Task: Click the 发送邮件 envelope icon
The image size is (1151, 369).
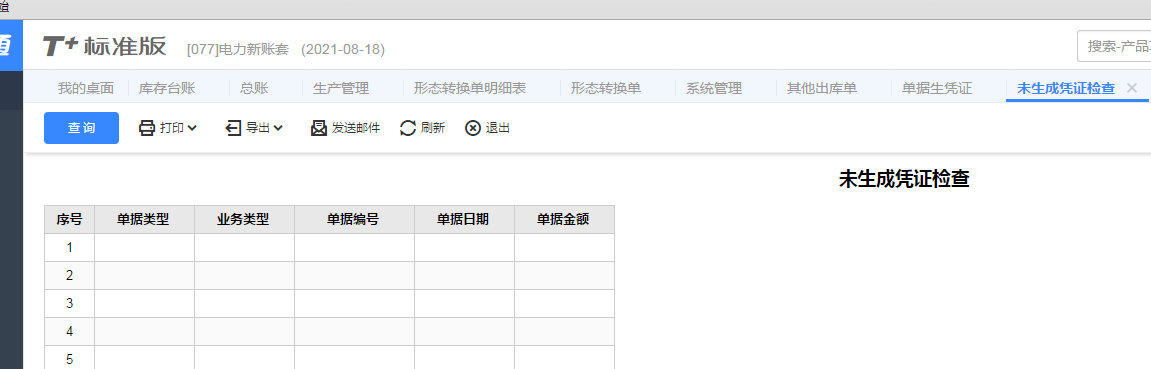Action: click(319, 128)
